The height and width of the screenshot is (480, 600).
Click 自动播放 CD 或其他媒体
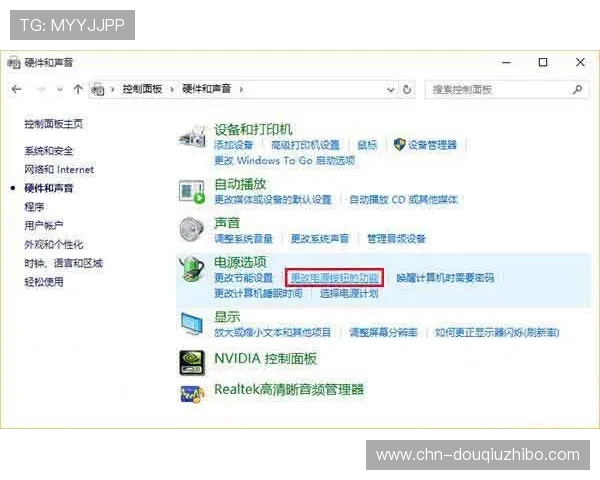[403, 199]
